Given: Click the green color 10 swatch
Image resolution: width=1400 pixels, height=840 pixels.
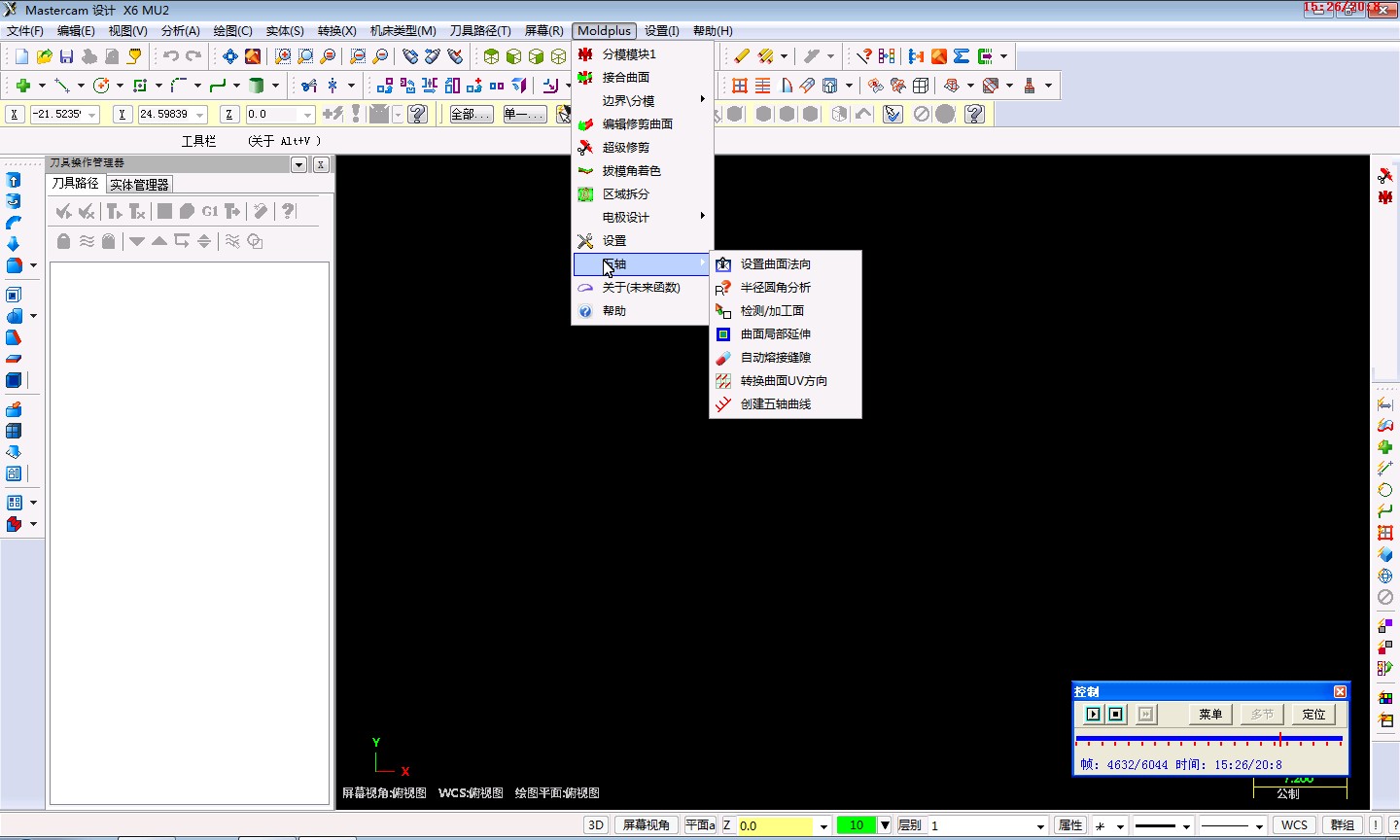Looking at the screenshot, I should pyautogui.click(x=857, y=825).
